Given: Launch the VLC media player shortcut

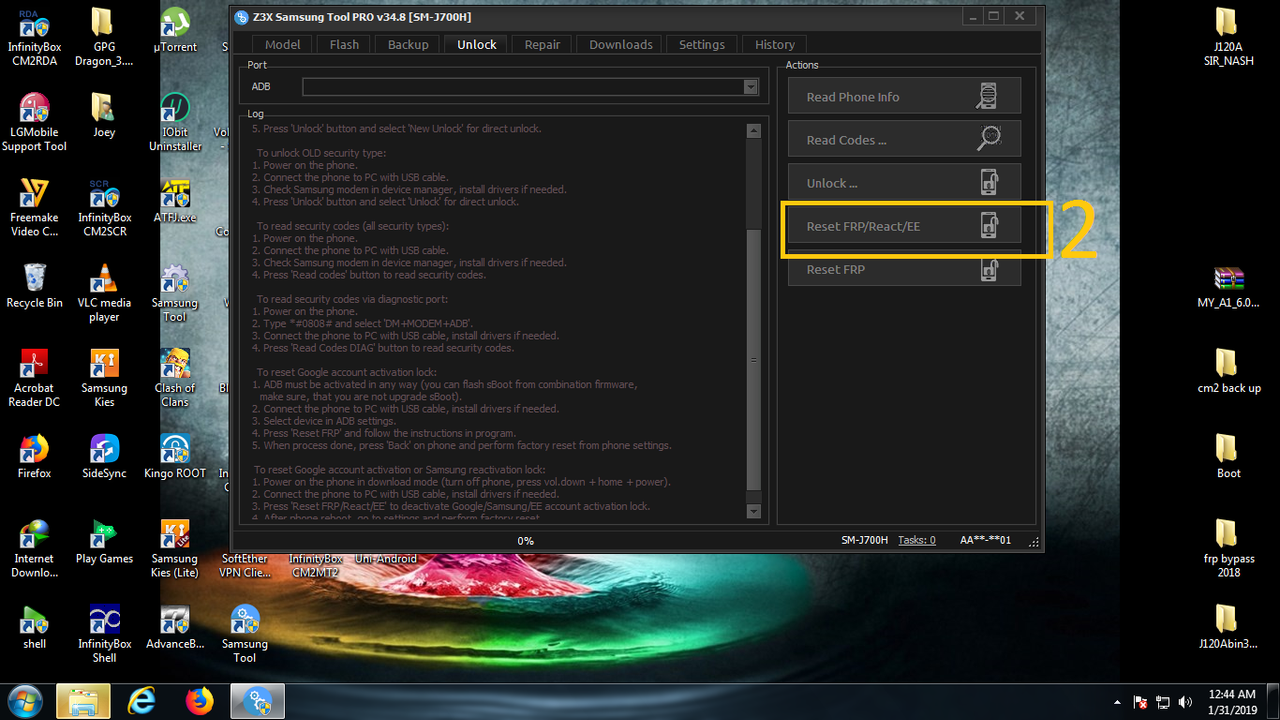Looking at the screenshot, I should coord(104,292).
